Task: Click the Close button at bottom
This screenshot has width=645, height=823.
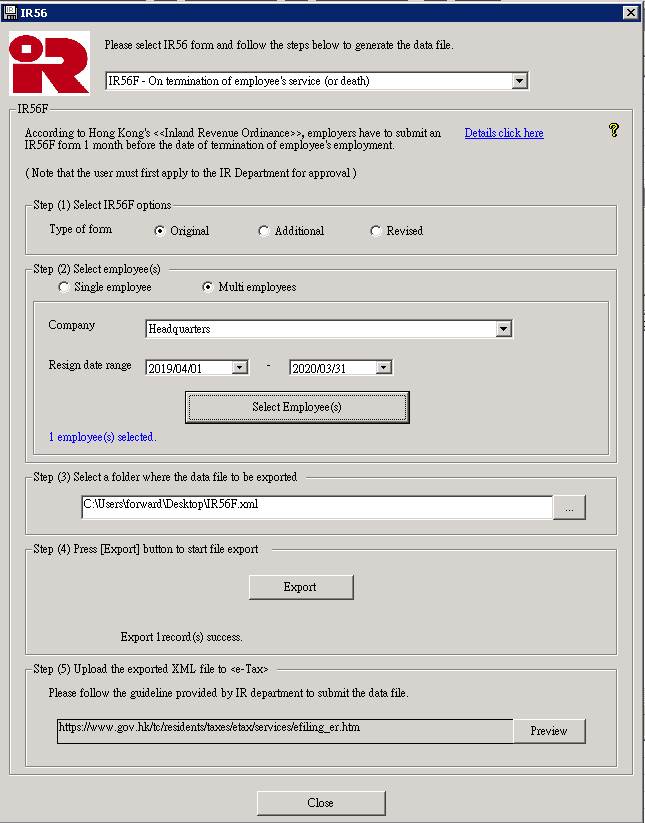Action: coord(321,803)
